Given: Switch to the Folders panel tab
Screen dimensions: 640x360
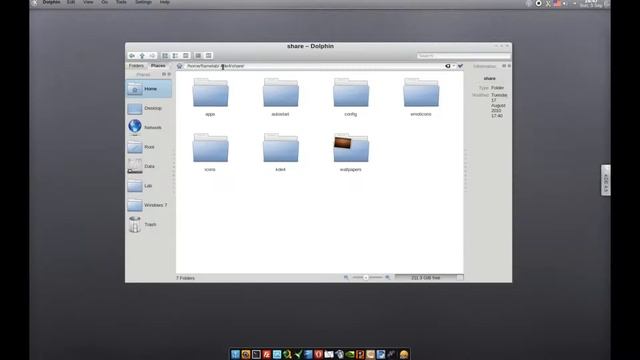Looking at the screenshot, I should pyautogui.click(x=136, y=66).
